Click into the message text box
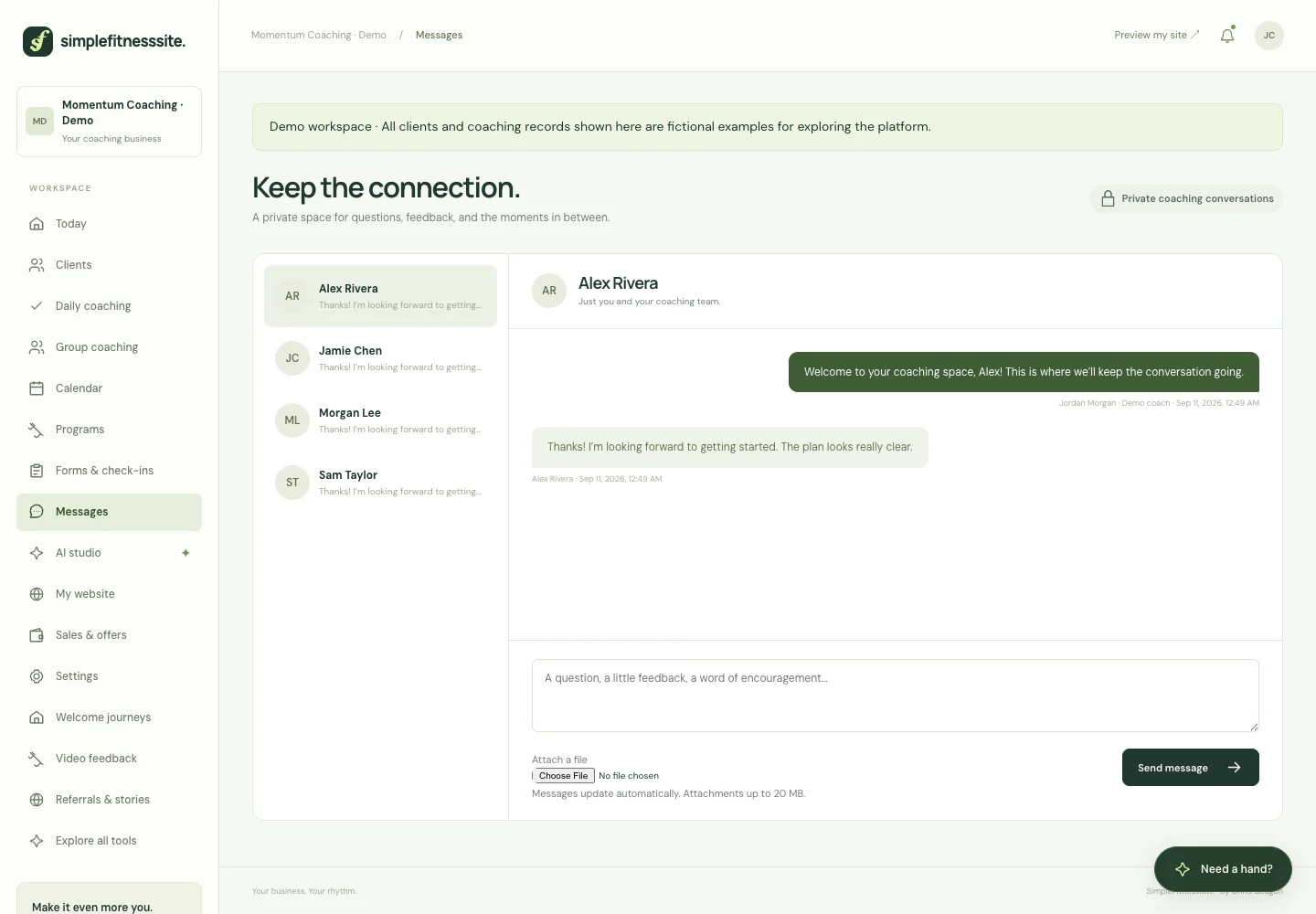Viewport: 1316px width, 914px height. coord(896,696)
